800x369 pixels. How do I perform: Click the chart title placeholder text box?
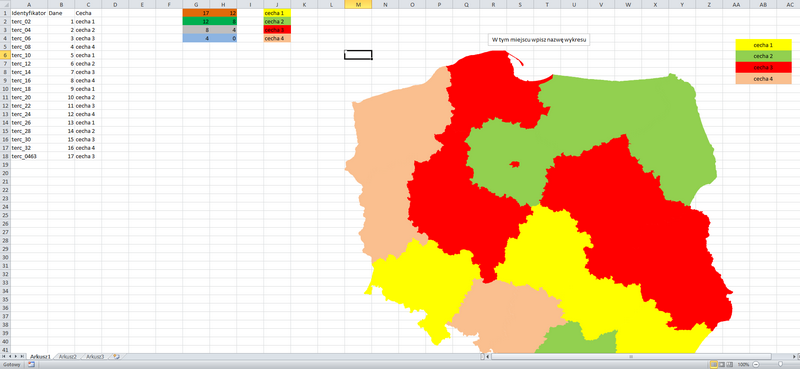[x=538, y=39]
